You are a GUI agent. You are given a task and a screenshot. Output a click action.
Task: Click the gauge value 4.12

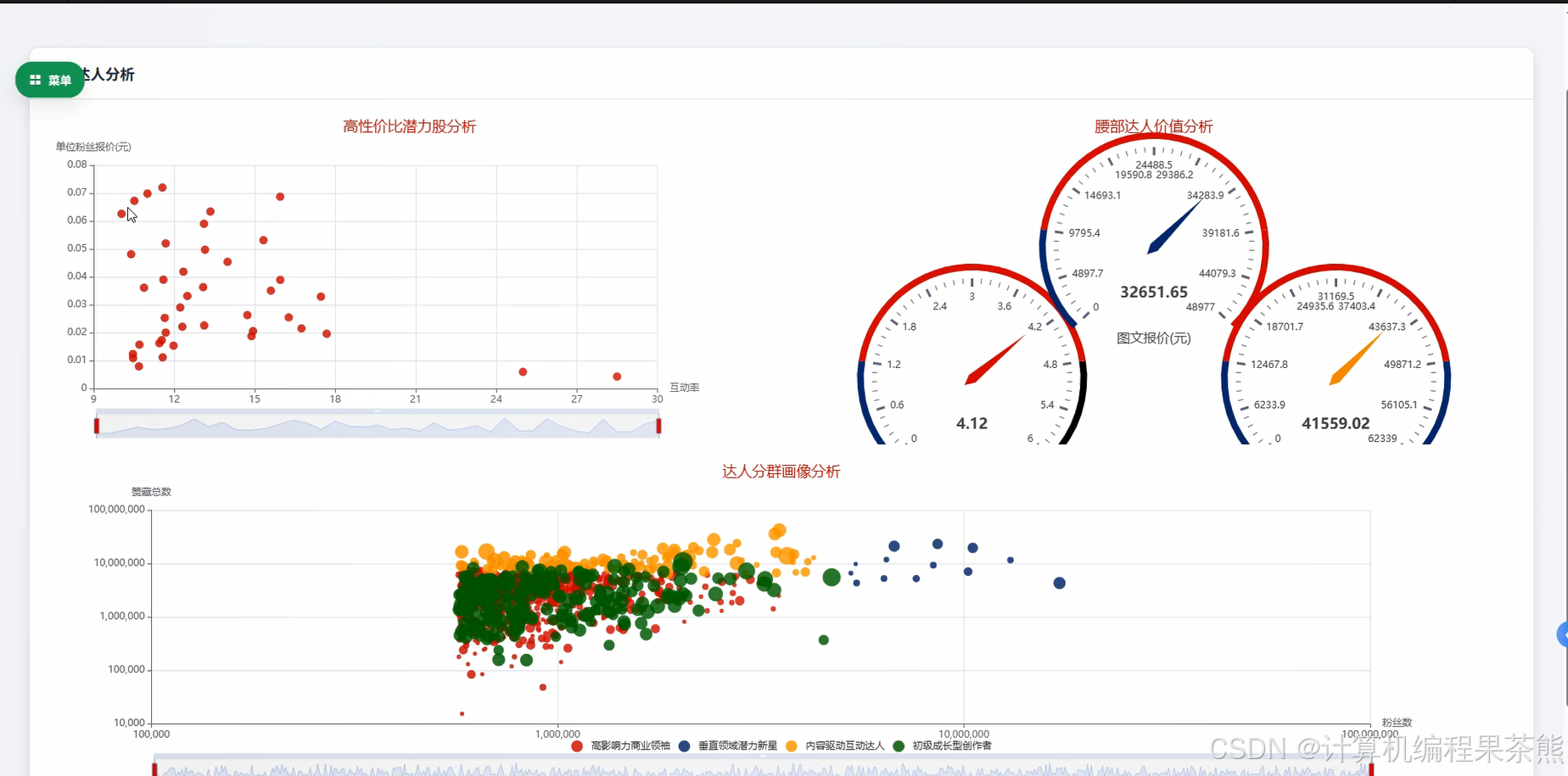pos(972,423)
